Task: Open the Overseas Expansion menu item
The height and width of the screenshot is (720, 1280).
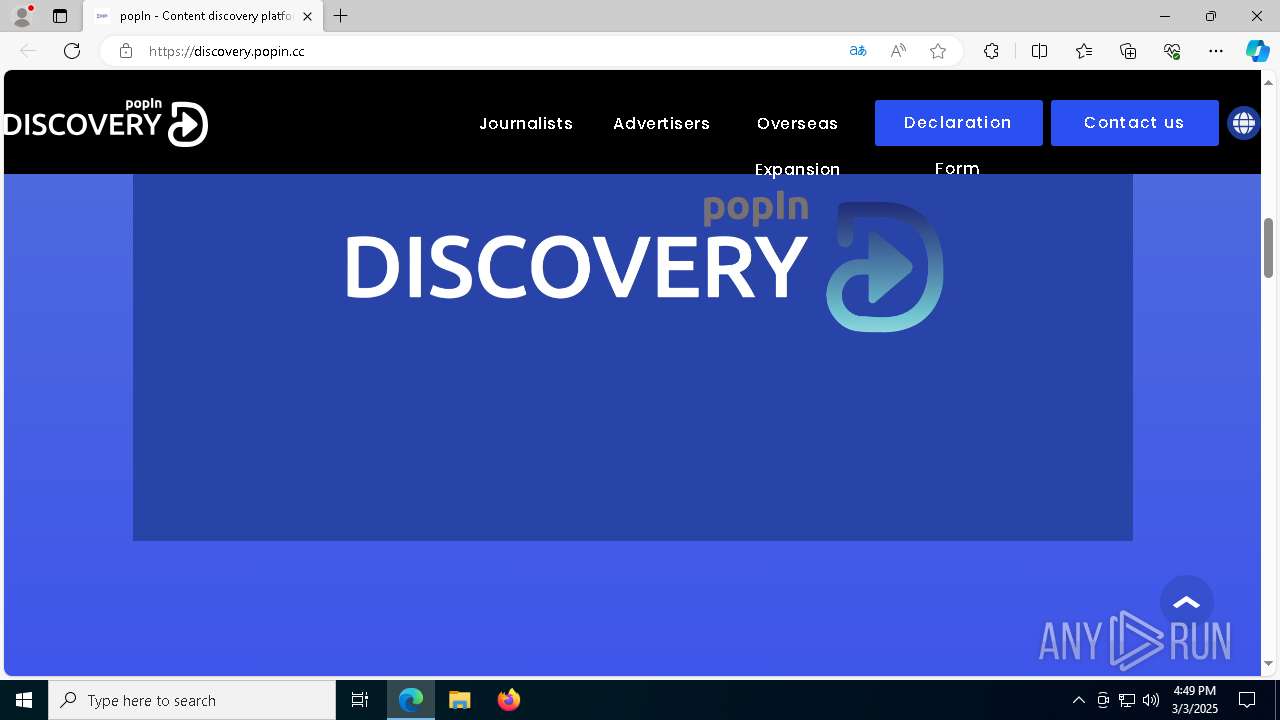Action: (x=797, y=146)
